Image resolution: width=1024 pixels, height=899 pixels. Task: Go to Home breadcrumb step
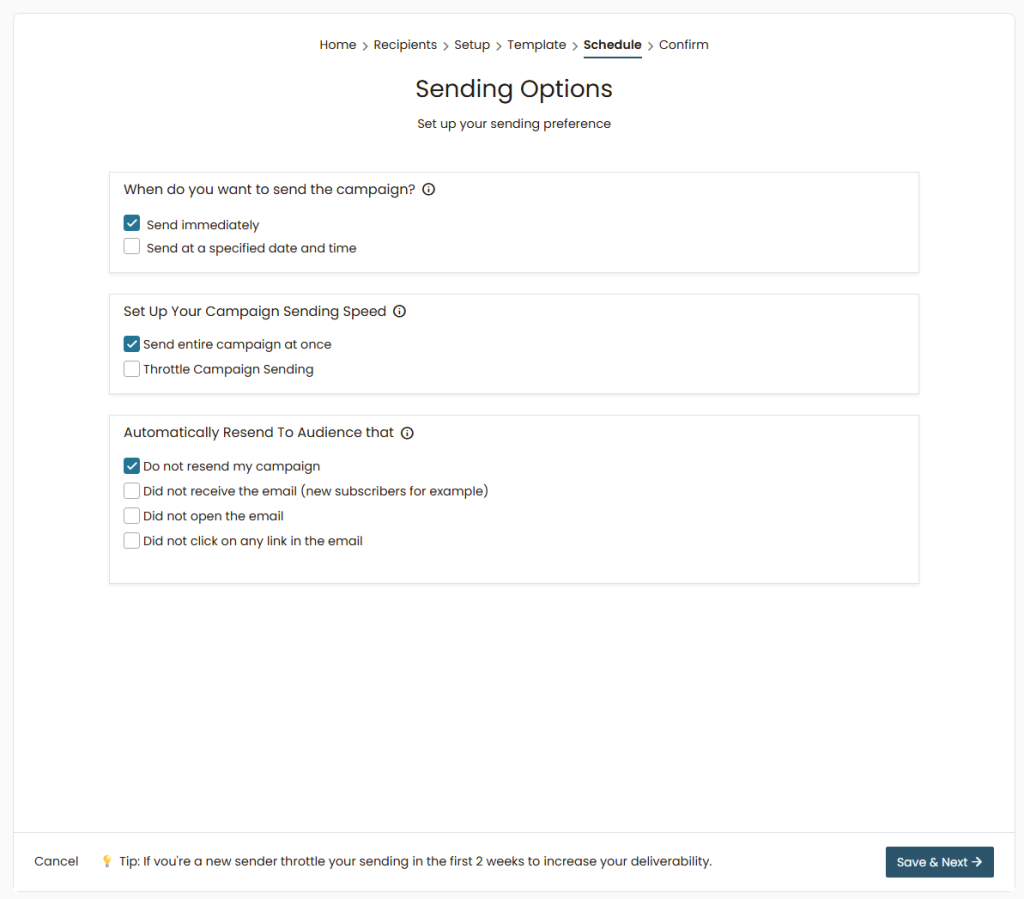pyautogui.click(x=338, y=45)
